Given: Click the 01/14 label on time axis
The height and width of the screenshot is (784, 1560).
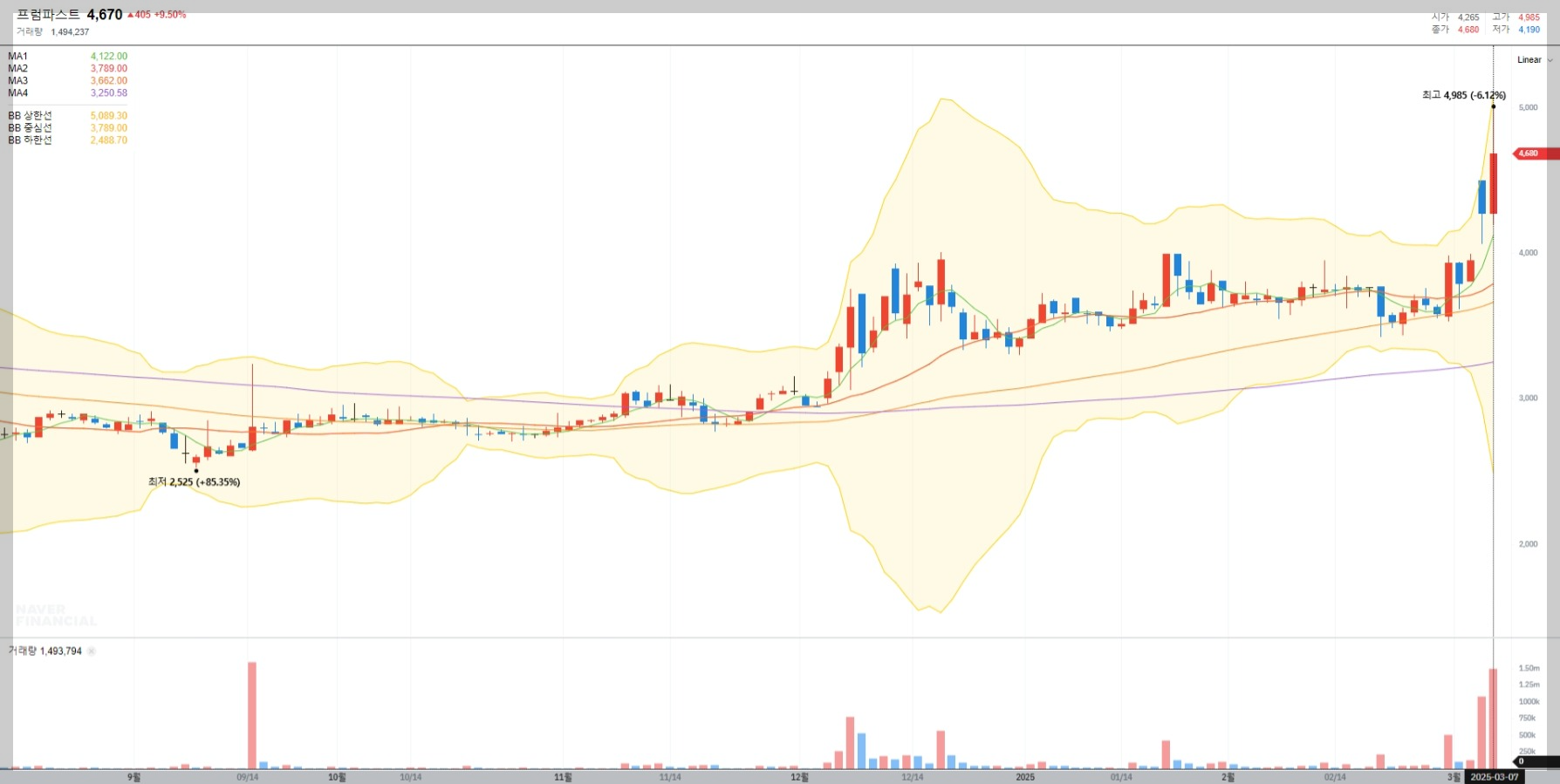Looking at the screenshot, I should [1121, 777].
